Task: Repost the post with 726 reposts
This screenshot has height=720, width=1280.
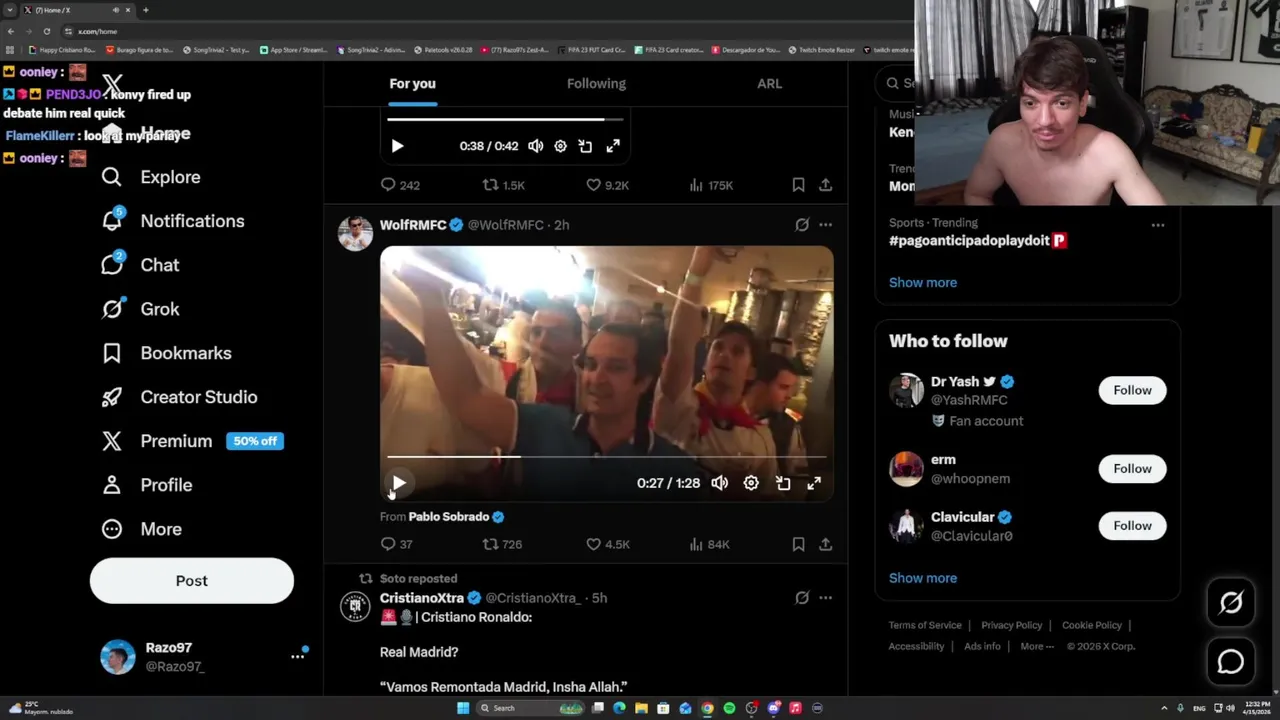Action: [502, 544]
